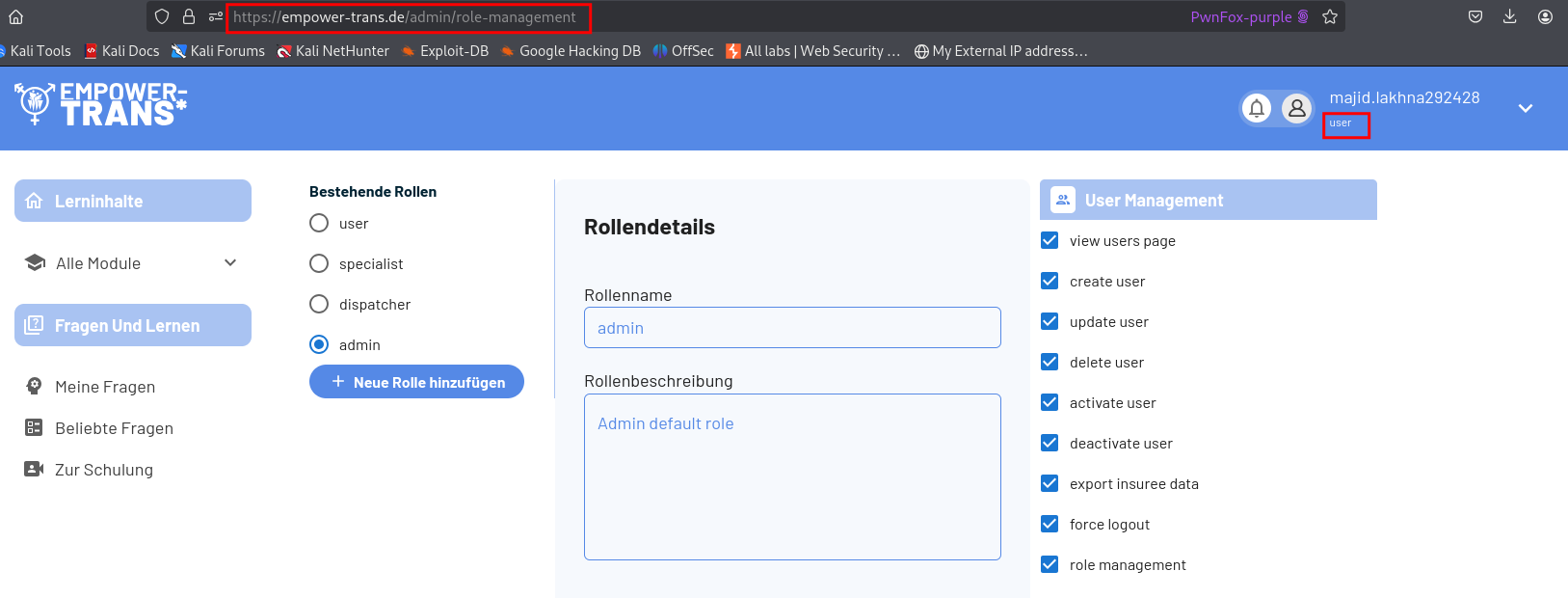Viewport: 1568px width, 598px height.
Task: Open Kali Tools bookmark
Action: pos(37,51)
